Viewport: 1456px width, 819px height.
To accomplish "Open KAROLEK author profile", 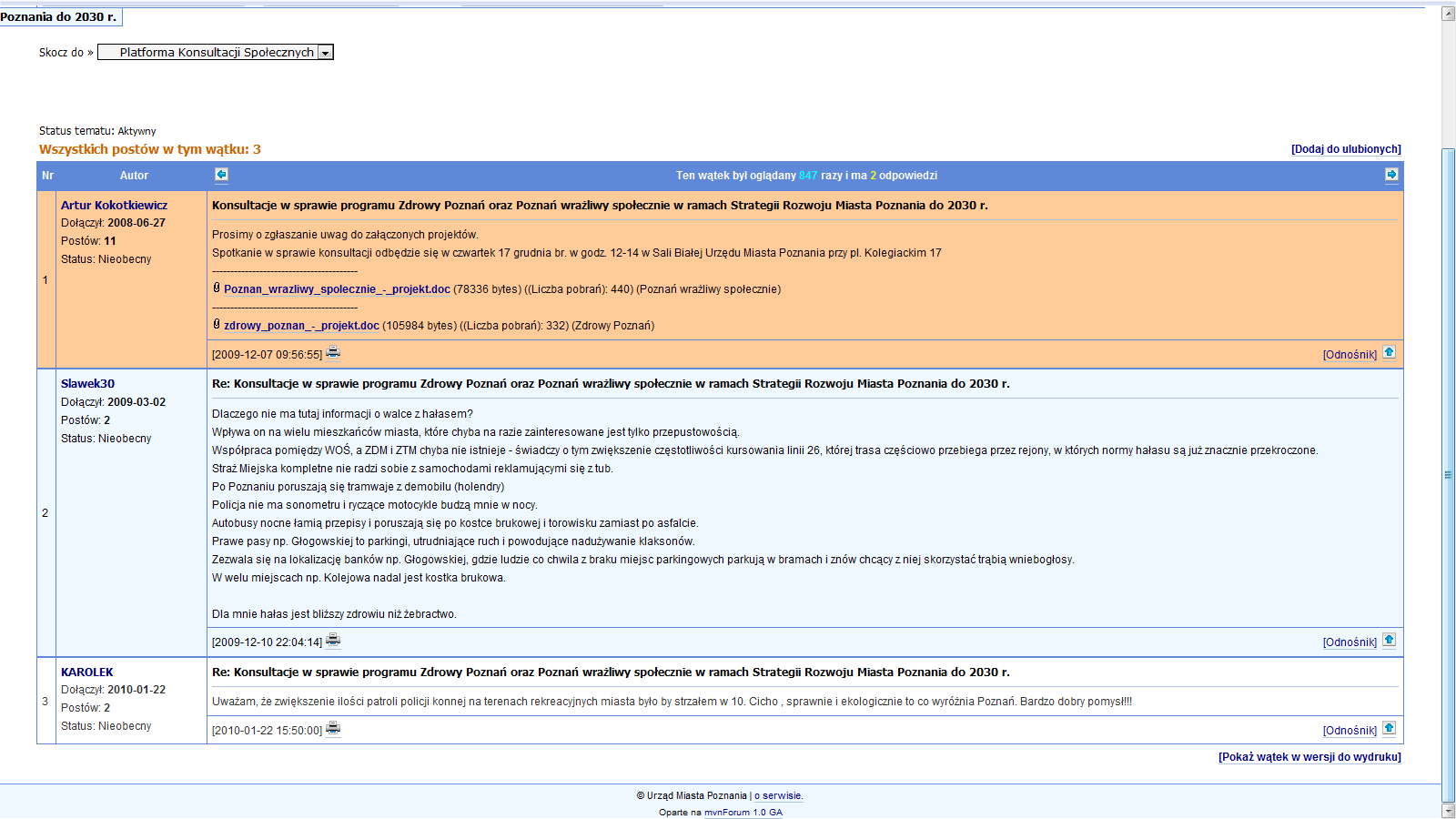I will (86, 672).
